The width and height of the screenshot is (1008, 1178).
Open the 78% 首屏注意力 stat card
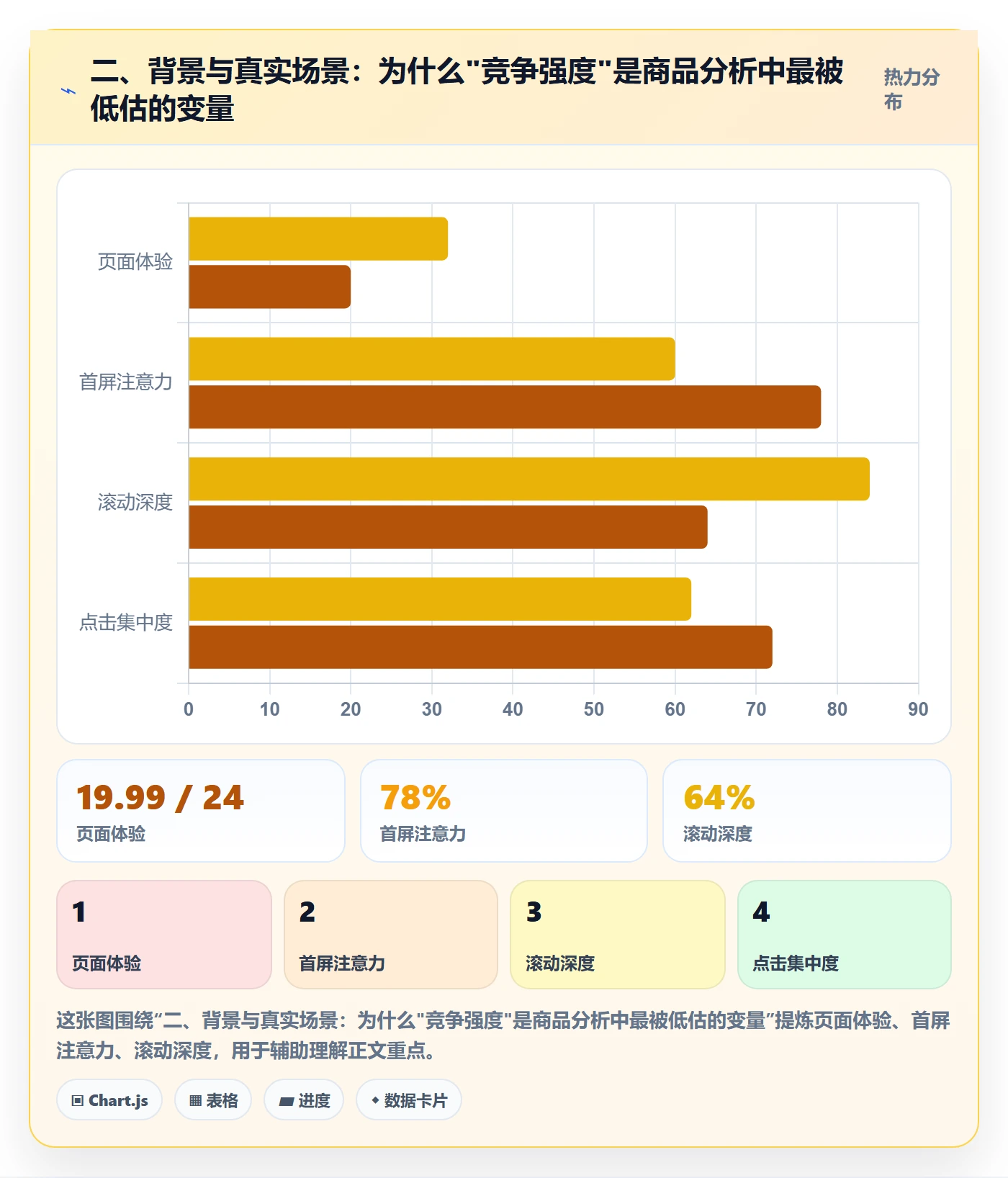[504, 811]
